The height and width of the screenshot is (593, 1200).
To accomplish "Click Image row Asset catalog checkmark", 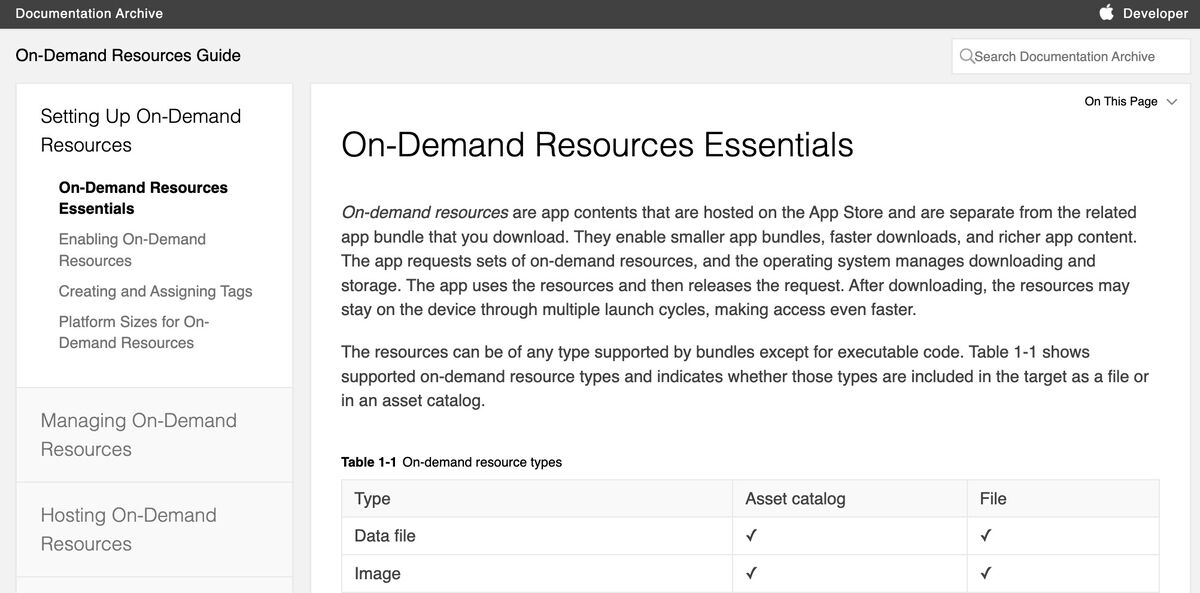I will pyautogui.click(x=751, y=574).
